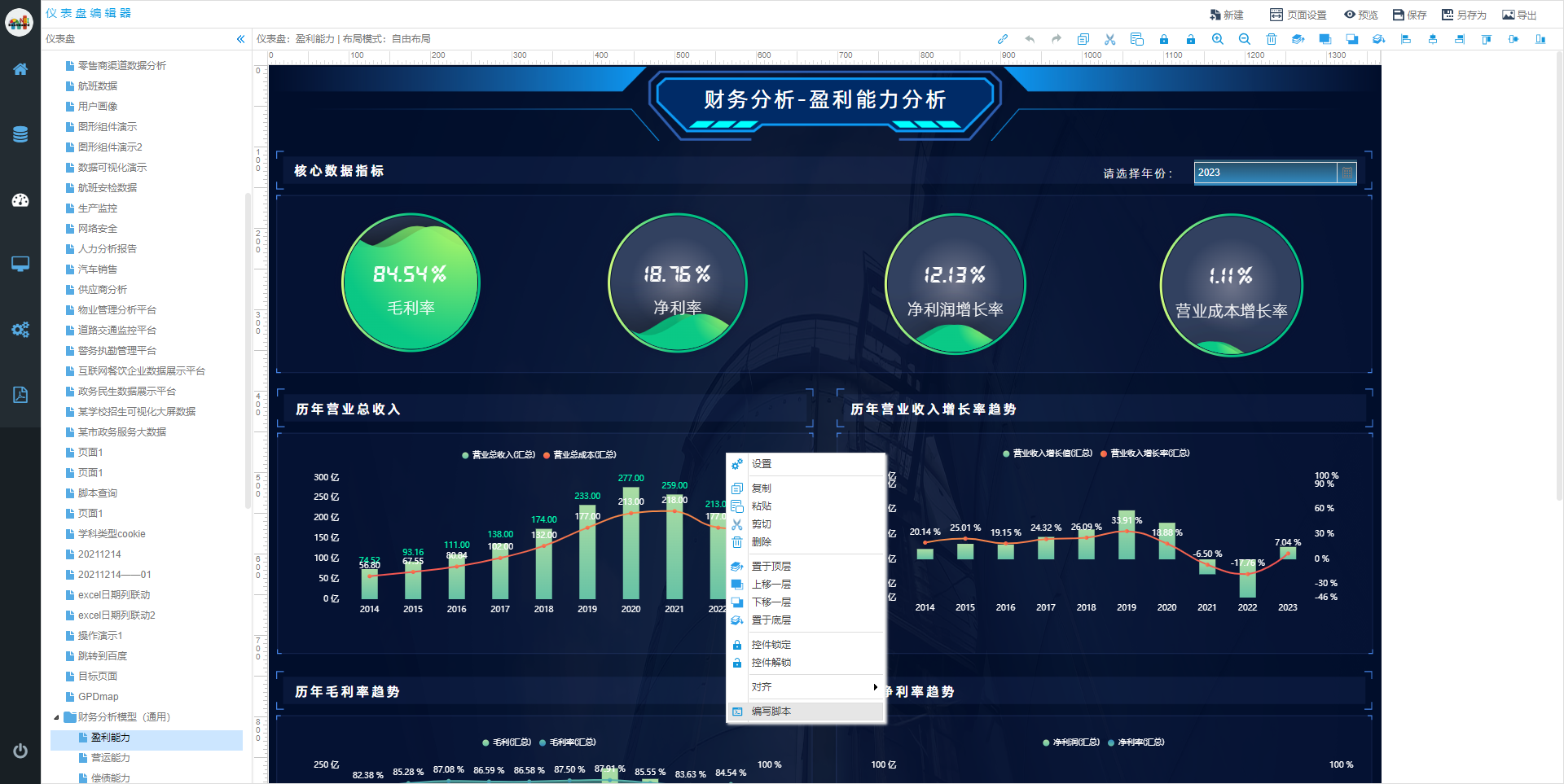
Task: Open the database icon in left sidebar
Action: [x=20, y=134]
